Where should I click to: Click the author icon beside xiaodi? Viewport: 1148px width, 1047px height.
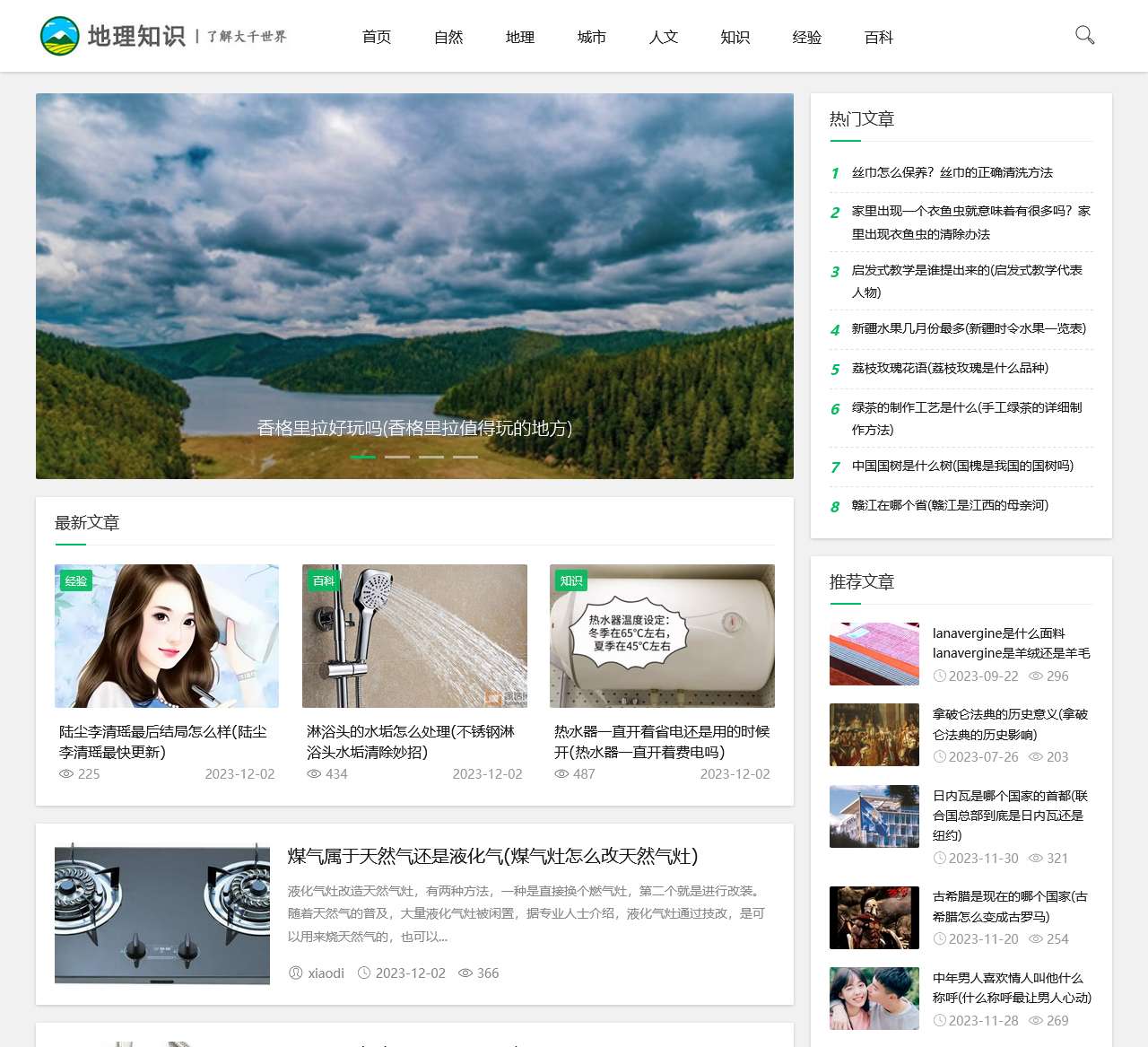[296, 973]
